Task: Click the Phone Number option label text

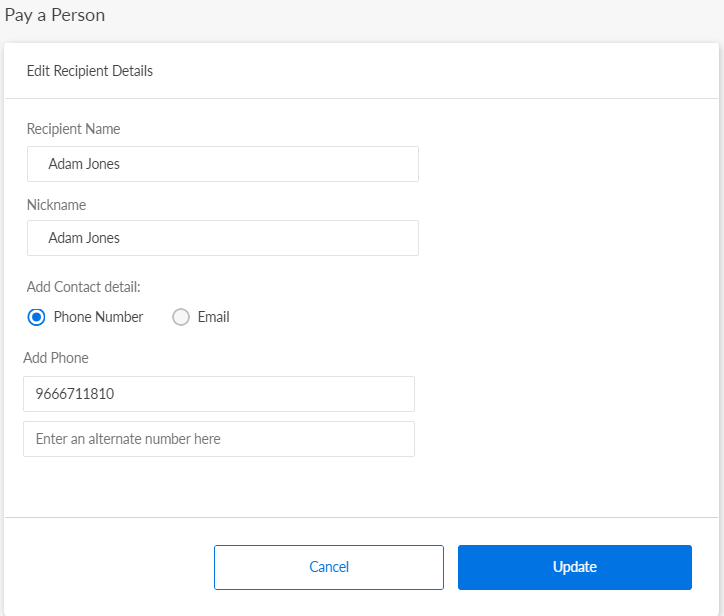Action: tap(98, 317)
